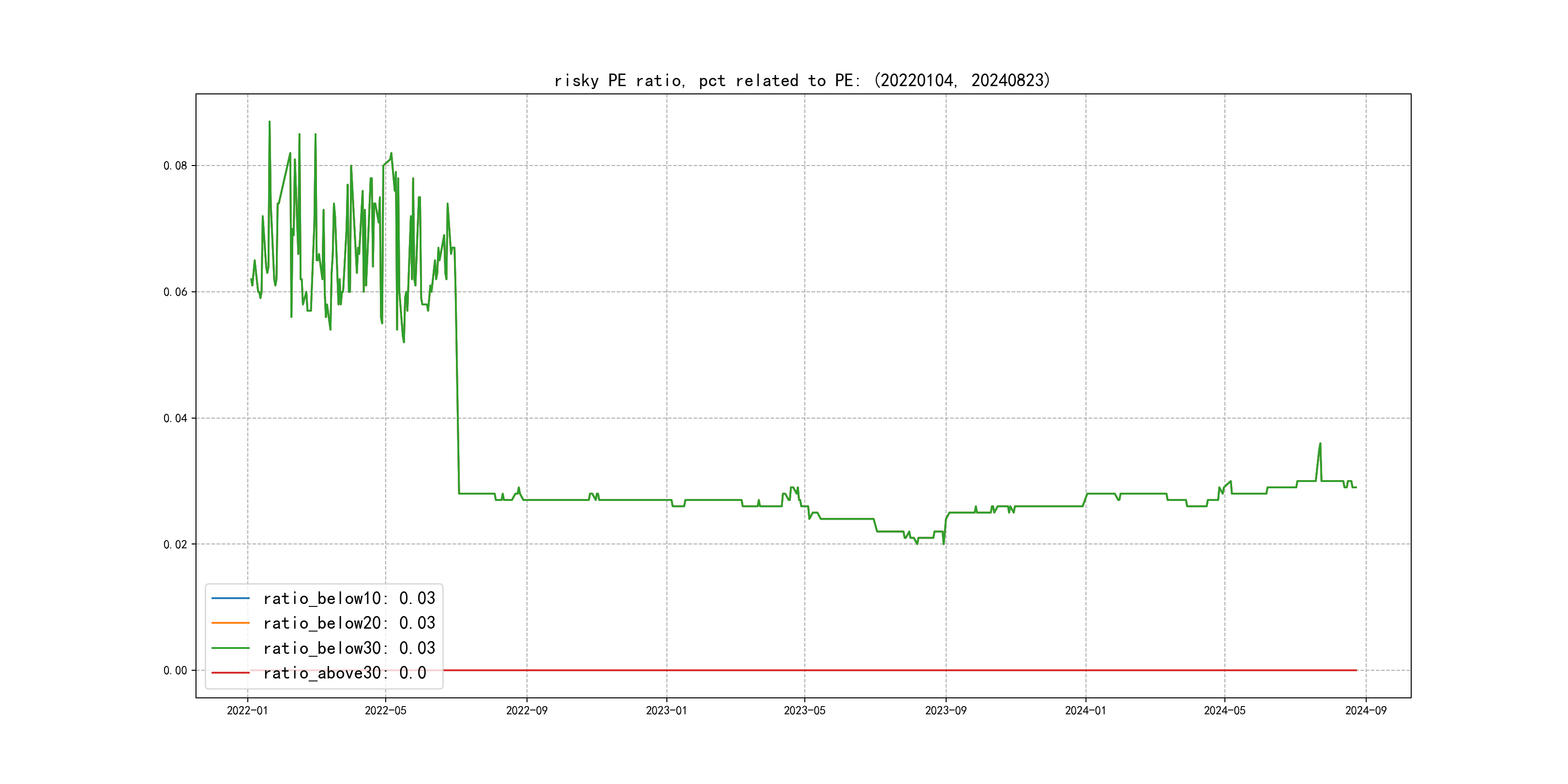Click the green ratio_below30 legend line
Viewport: 1568px width, 784px height.
pyautogui.click(x=230, y=648)
